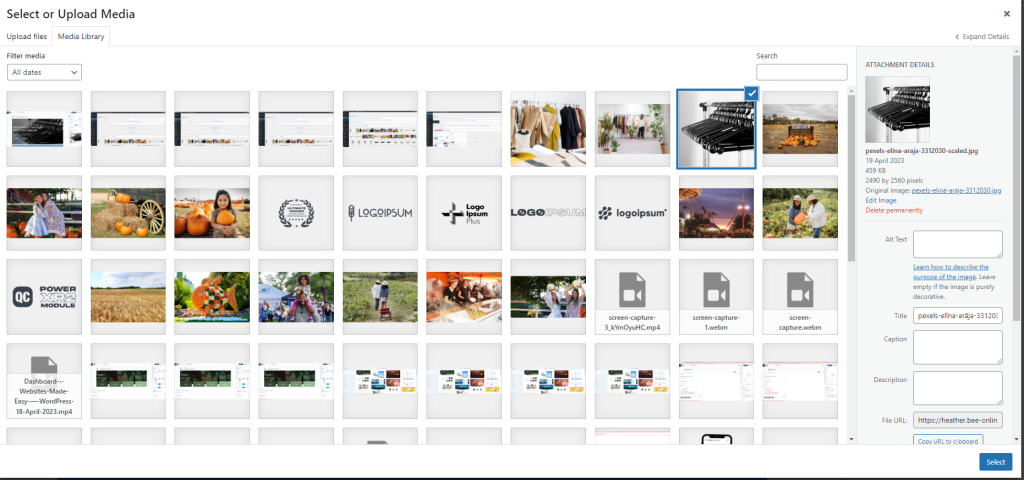Choose the Logo Ipsum Plus logo image
Screen dimensions: 1024x480
464,212
